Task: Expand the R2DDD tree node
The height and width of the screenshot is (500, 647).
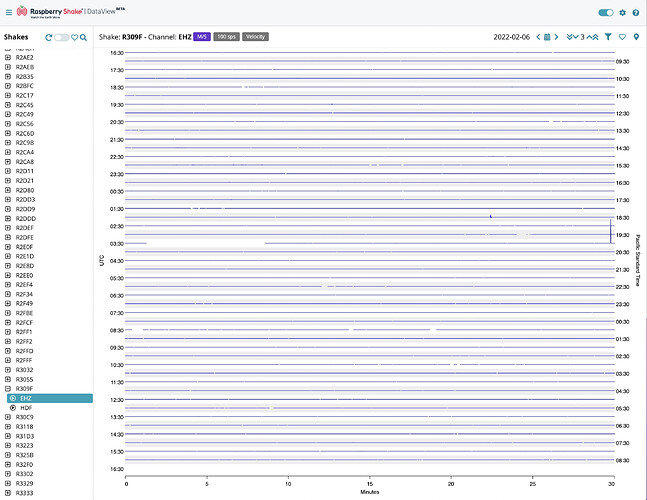Action: (7, 218)
